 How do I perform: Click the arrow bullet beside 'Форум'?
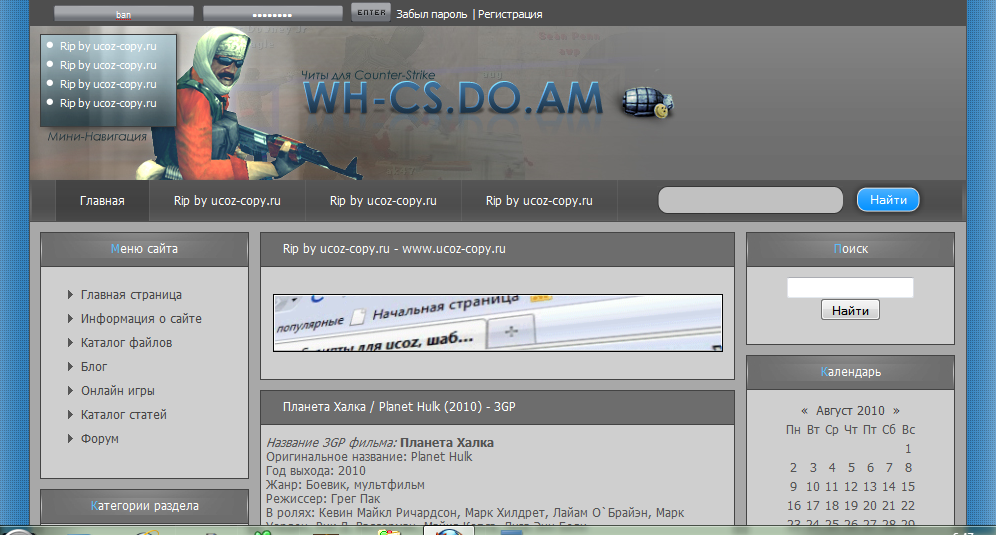point(71,438)
